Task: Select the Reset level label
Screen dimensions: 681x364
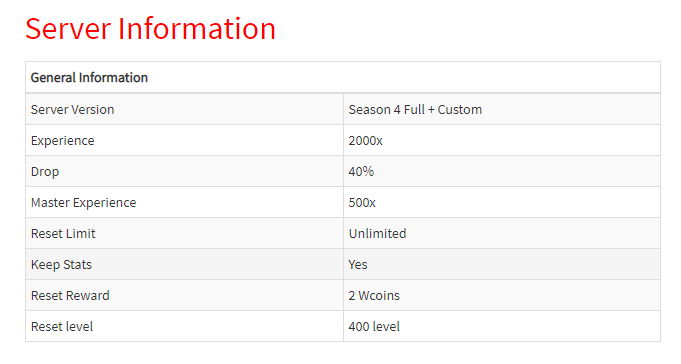Action: tap(62, 327)
